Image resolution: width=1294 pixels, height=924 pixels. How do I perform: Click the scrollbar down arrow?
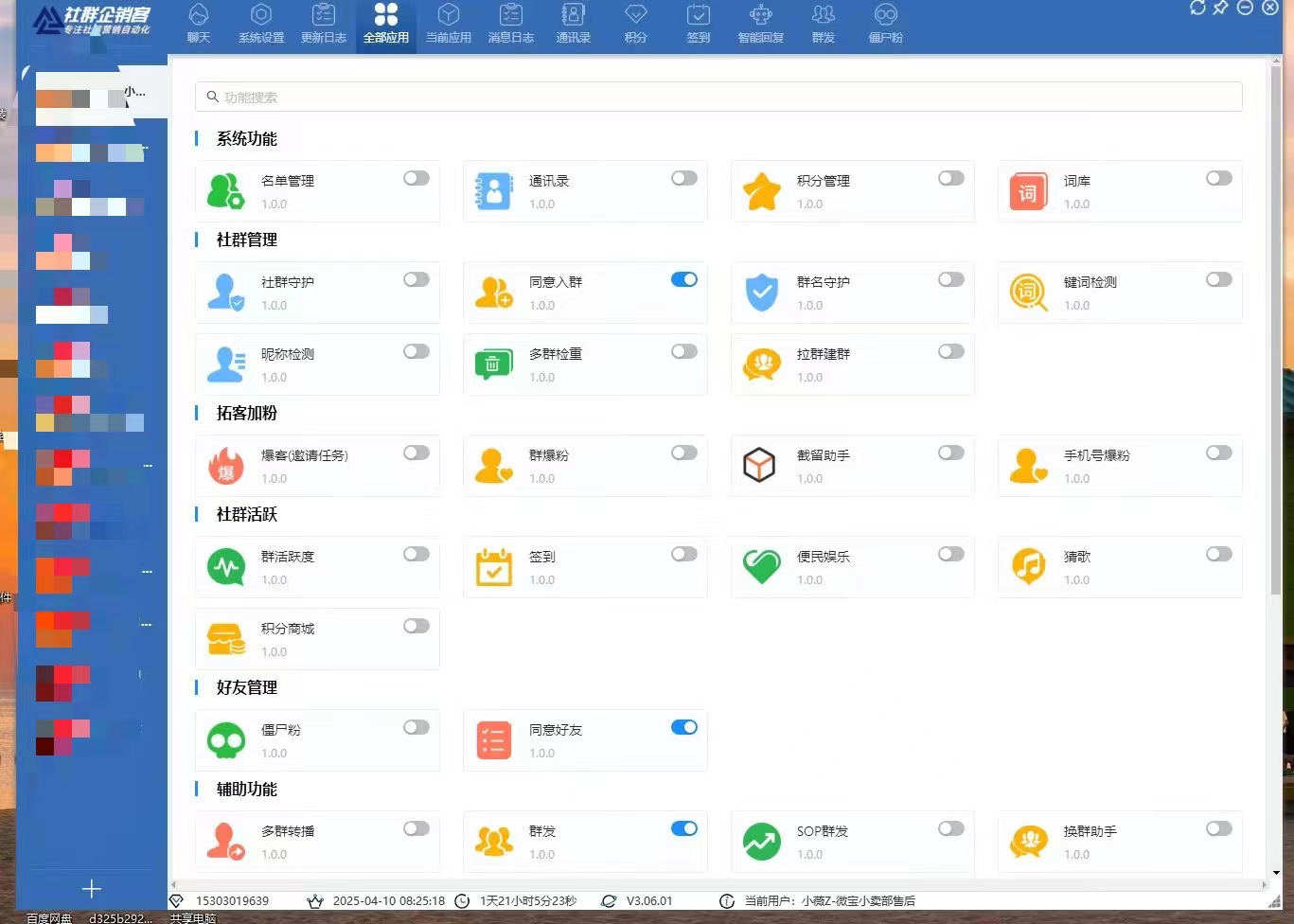click(x=1276, y=873)
